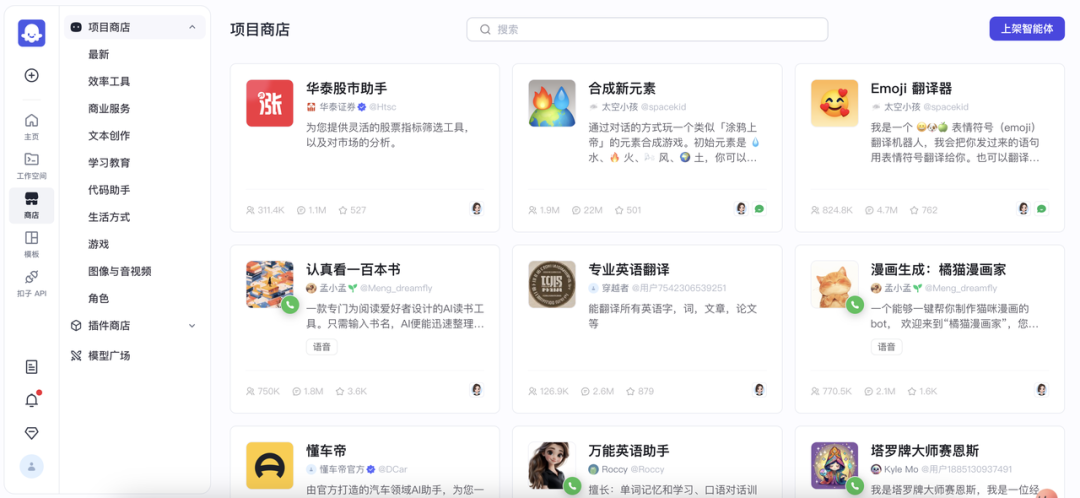Click avatar icon at 专业英语翻译 card footer
This screenshot has width=1080, height=498.
759,390
